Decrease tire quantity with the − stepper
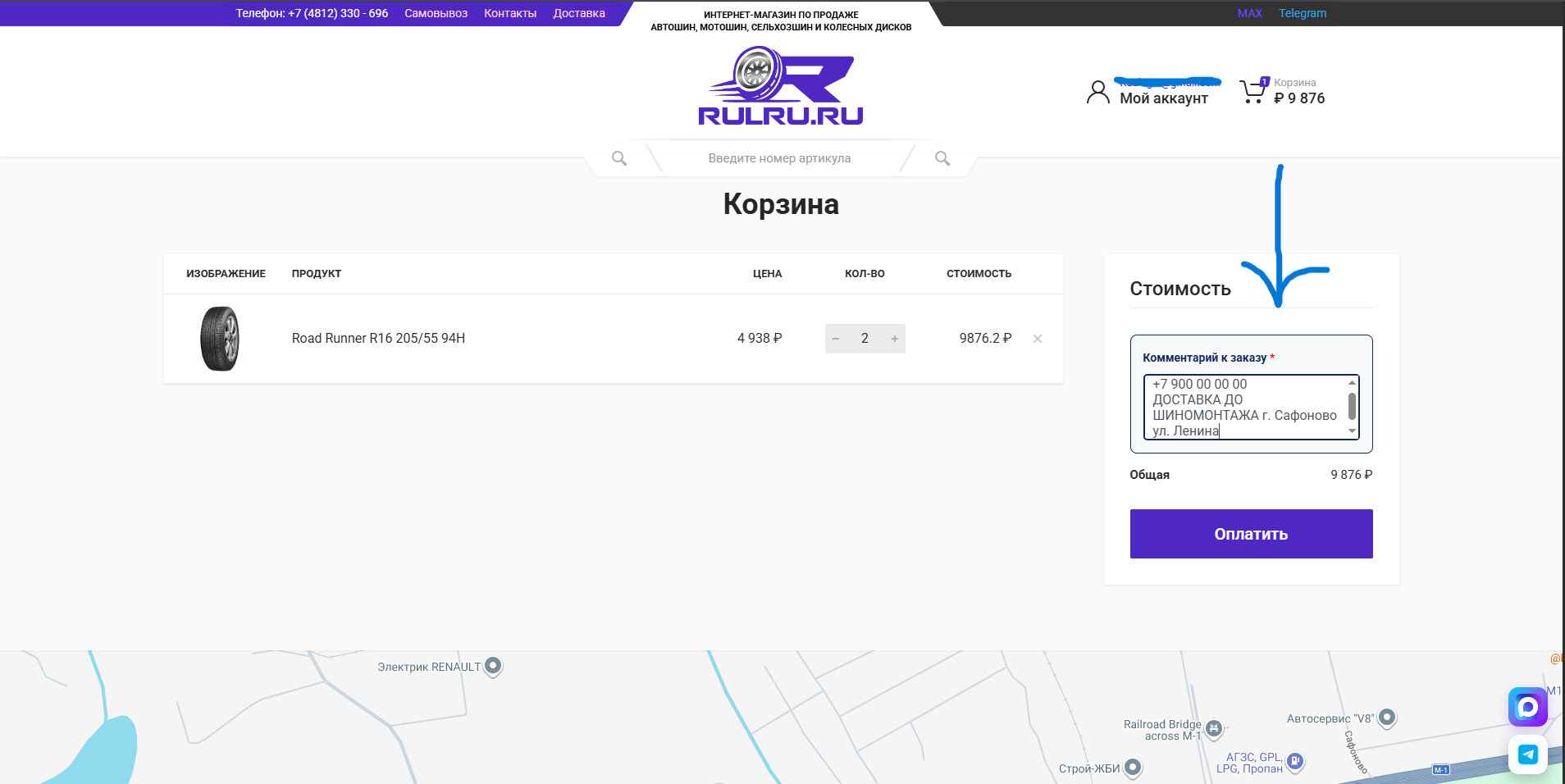1565x784 pixels. (x=837, y=338)
